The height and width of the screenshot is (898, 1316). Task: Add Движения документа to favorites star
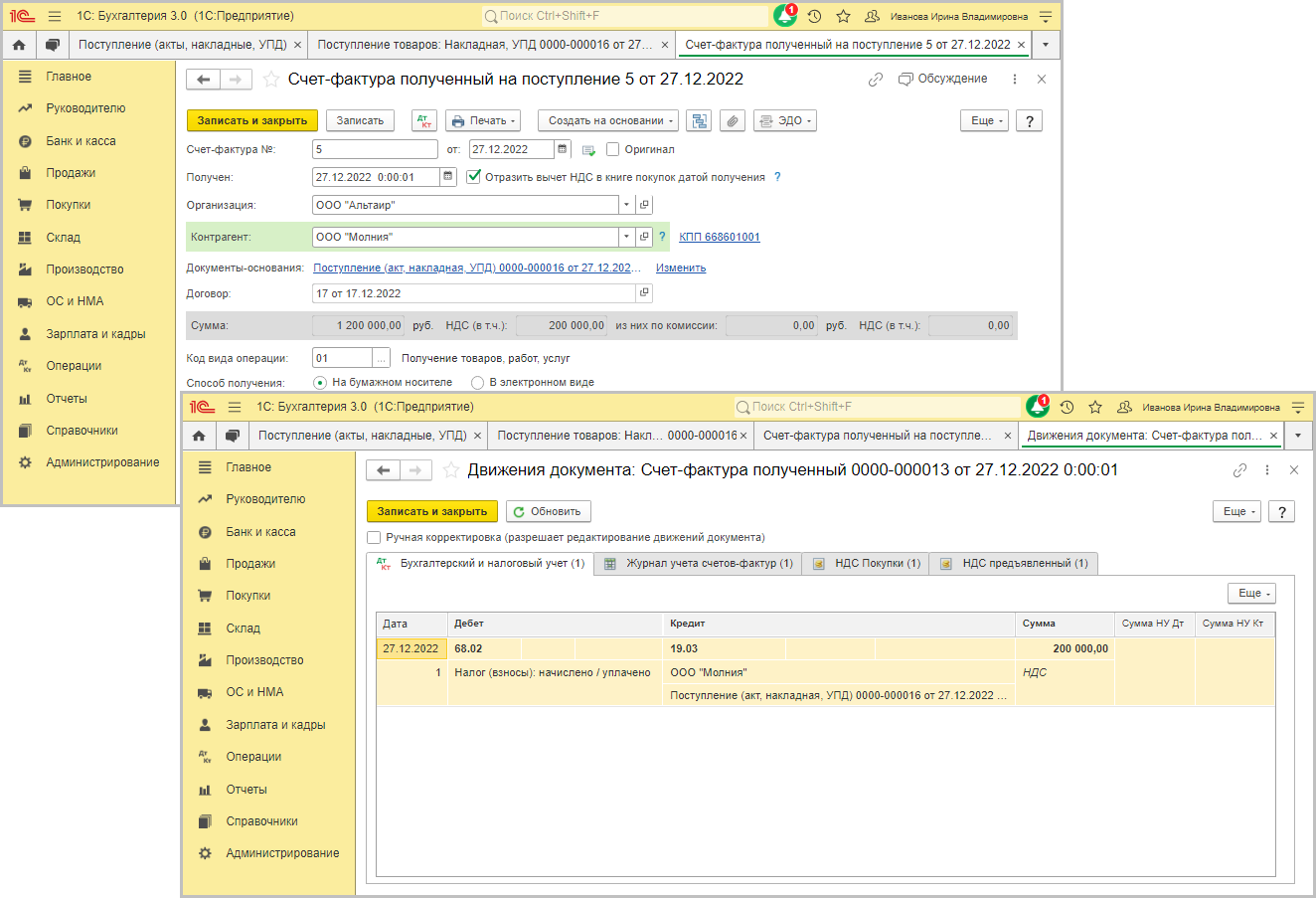point(450,470)
